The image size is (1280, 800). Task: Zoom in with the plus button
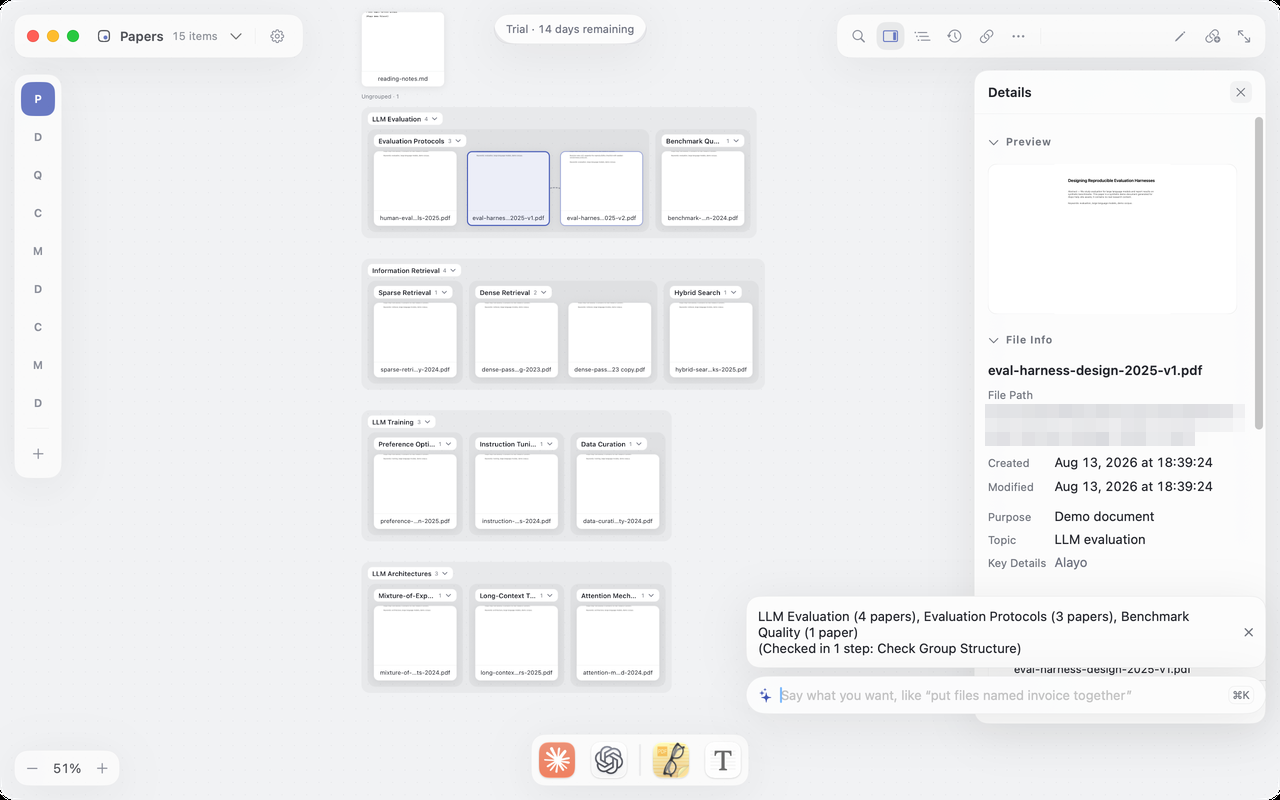[x=102, y=768]
